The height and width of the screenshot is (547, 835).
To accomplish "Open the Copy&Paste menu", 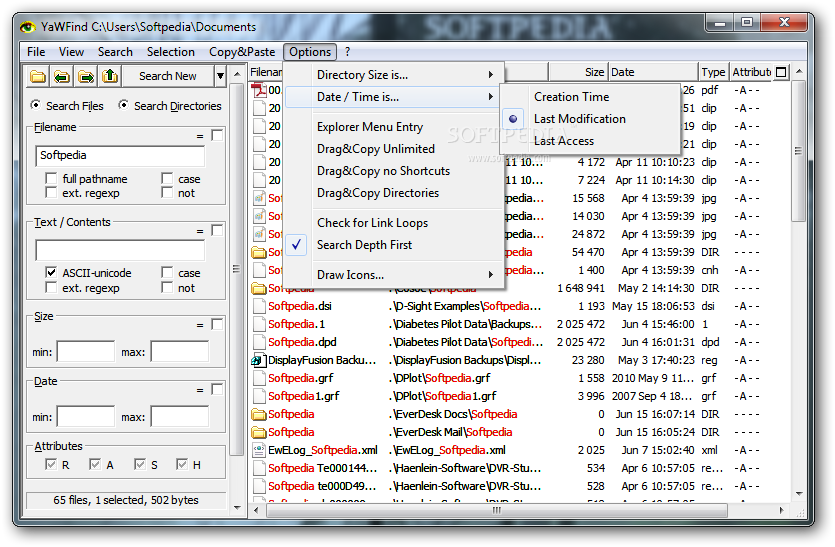I will coord(242,52).
